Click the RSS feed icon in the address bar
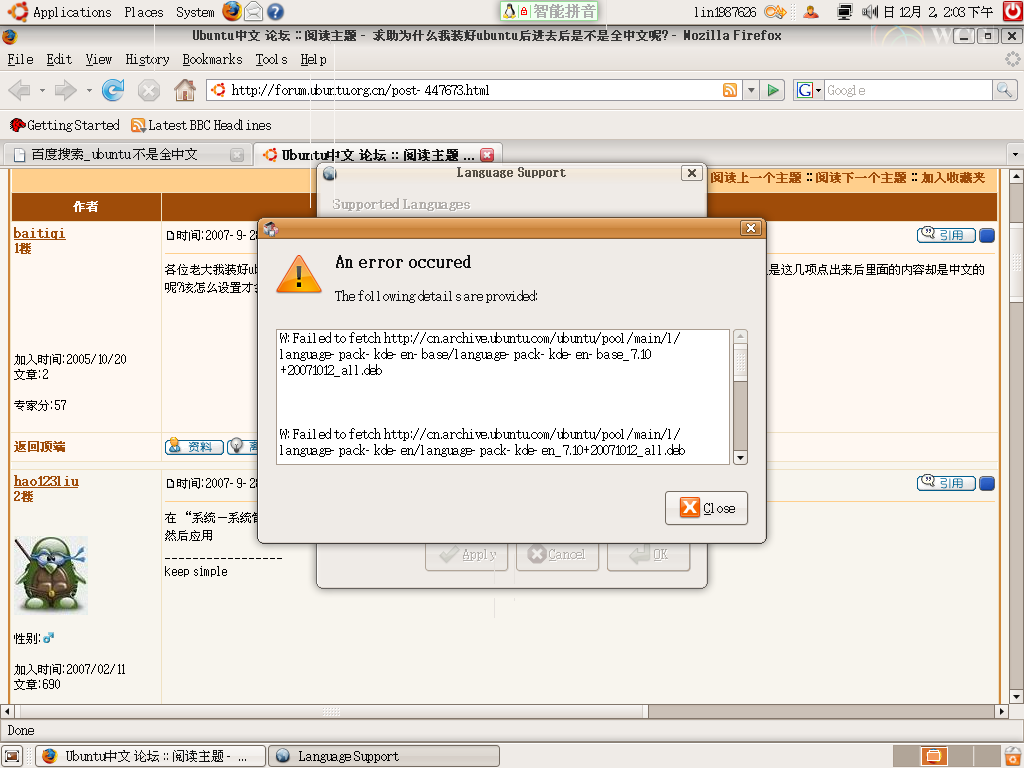The image size is (1024, 768). coord(729,90)
